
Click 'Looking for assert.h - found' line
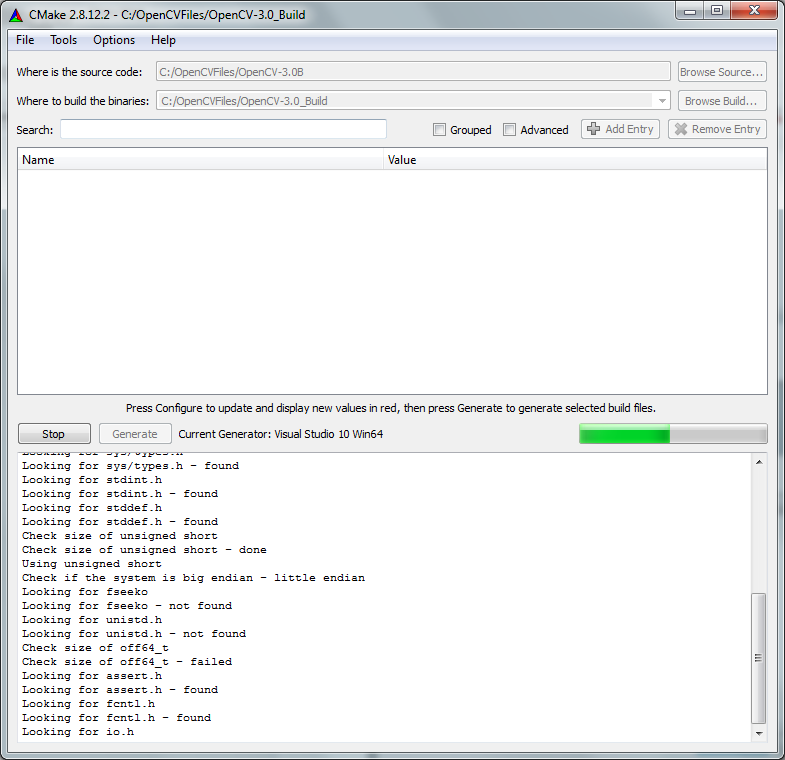(120, 690)
